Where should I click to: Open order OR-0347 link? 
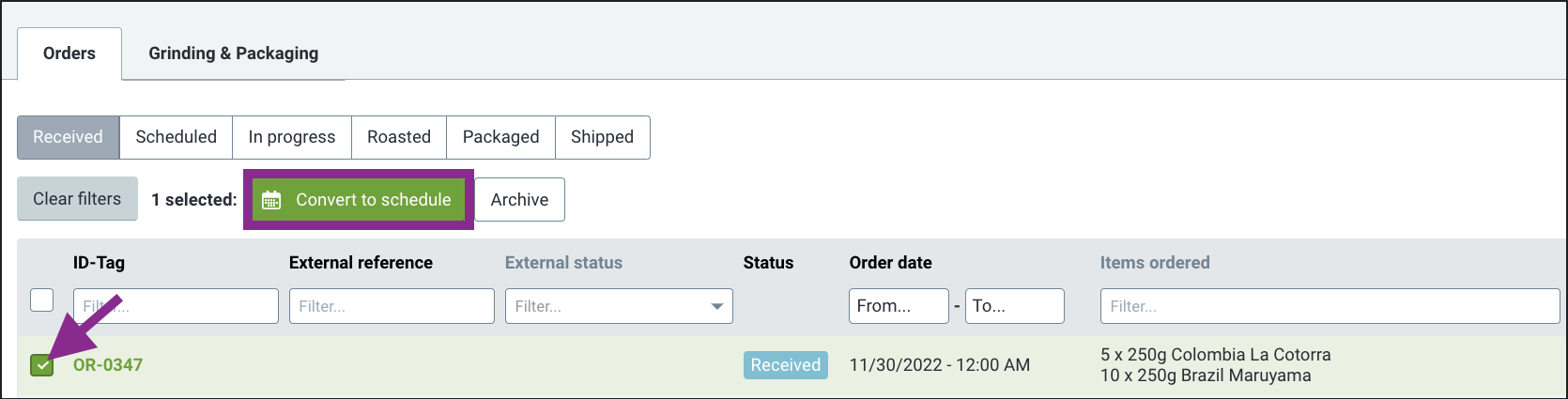pos(108,365)
